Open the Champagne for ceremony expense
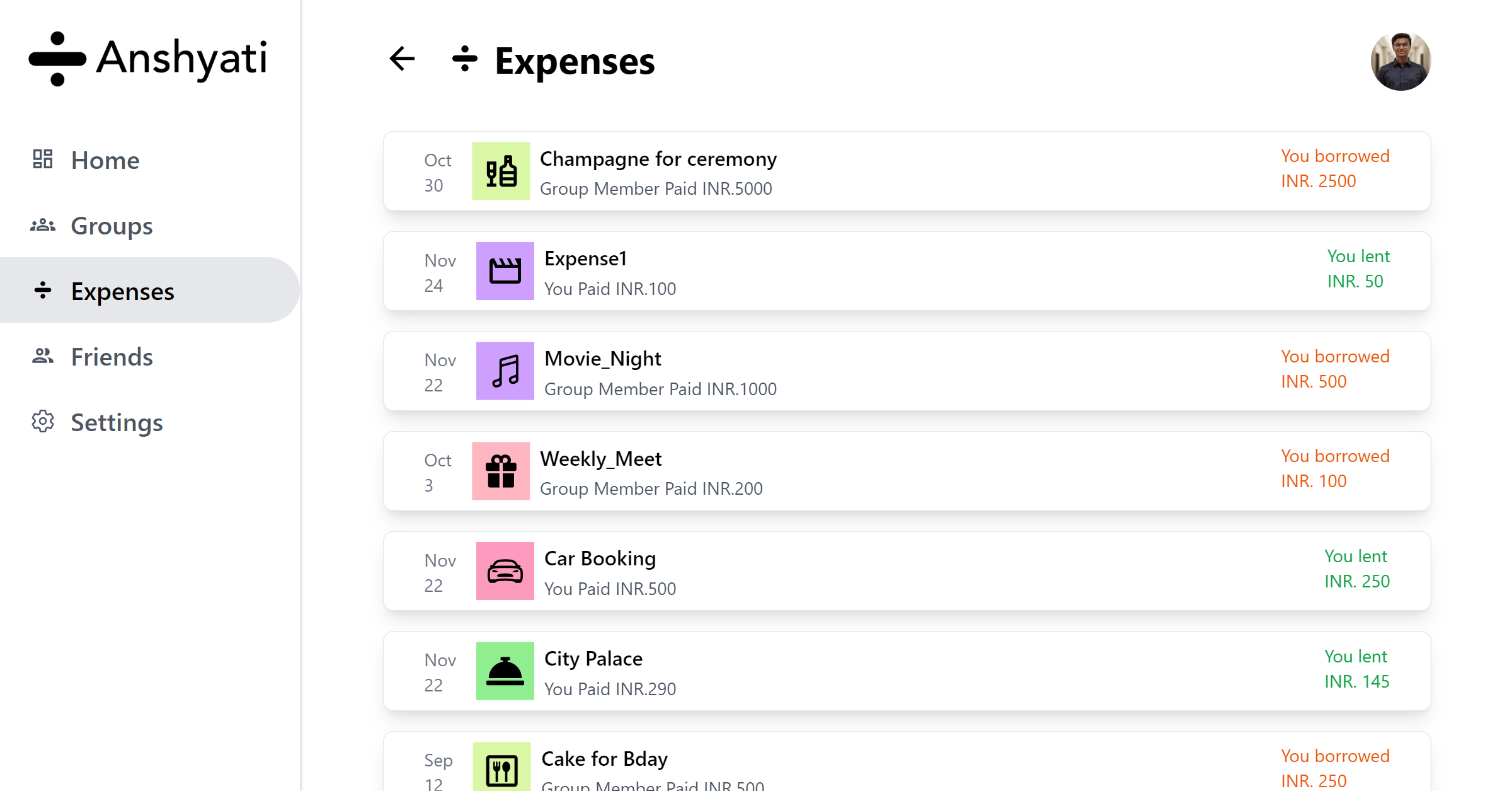Screen dimensions: 1512x791 (x=907, y=171)
